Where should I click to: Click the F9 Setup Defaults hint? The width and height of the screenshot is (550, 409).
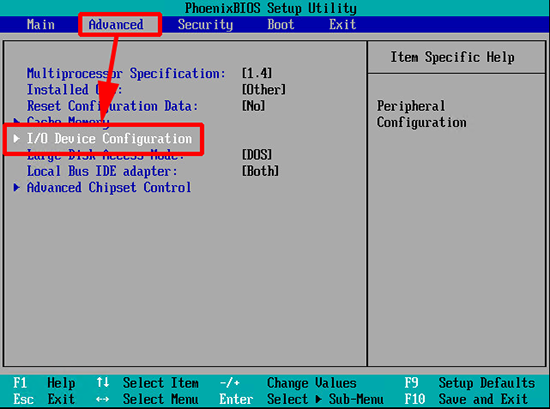click(470, 383)
